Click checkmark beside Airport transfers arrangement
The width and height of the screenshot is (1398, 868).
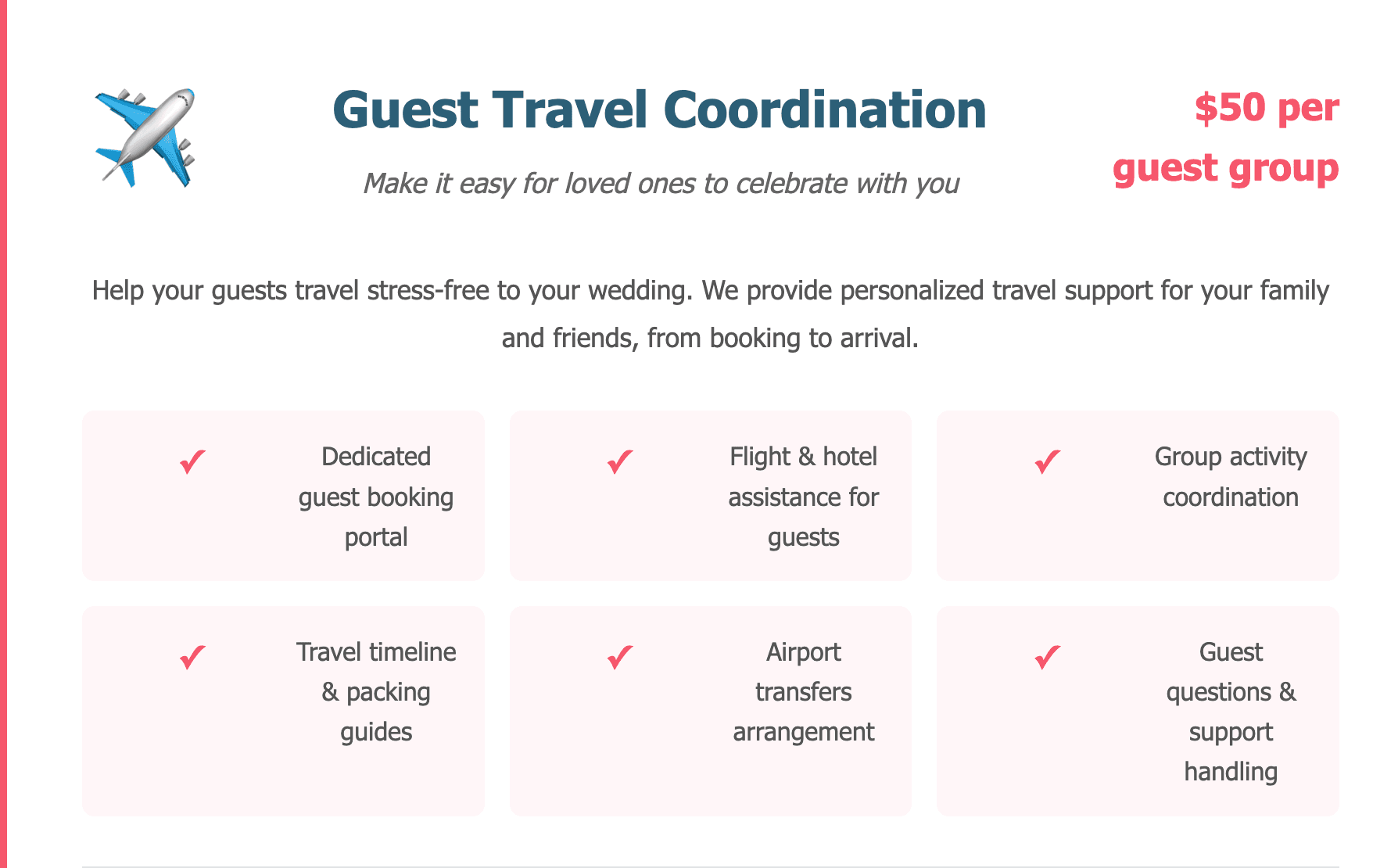(620, 657)
